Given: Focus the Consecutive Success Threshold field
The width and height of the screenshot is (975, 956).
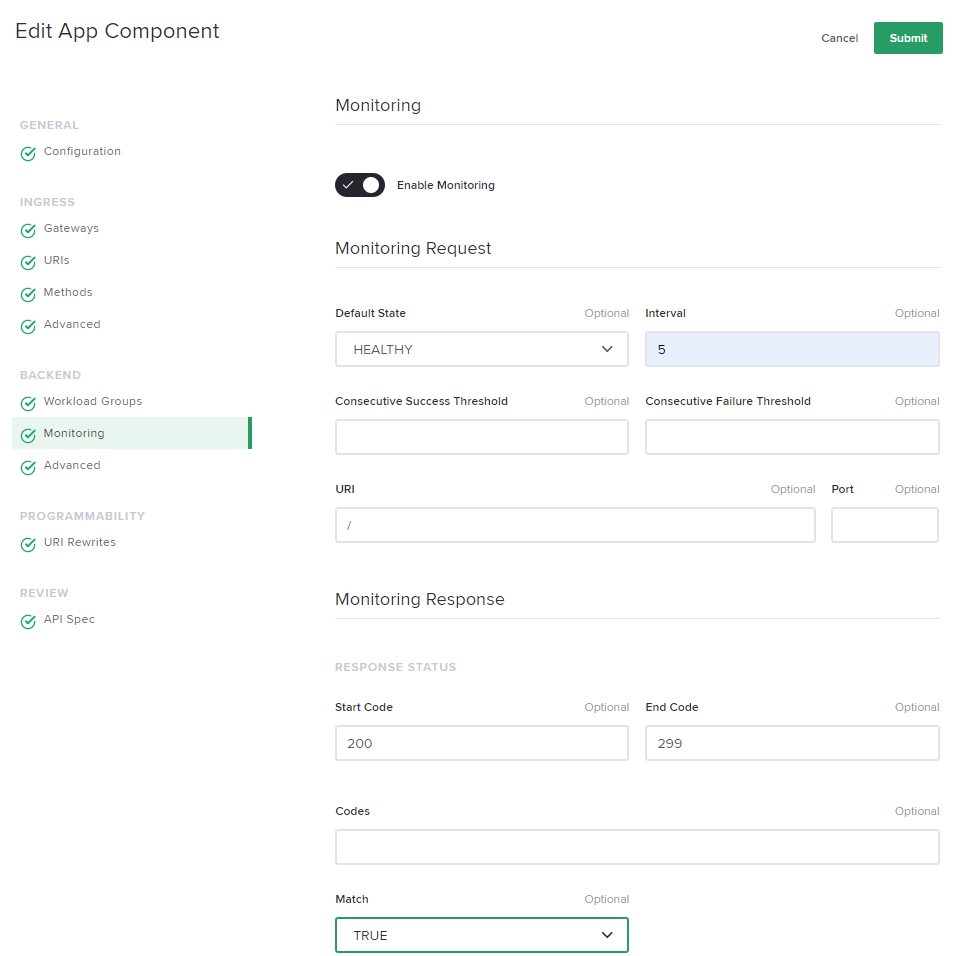Looking at the screenshot, I should tap(481, 437).
